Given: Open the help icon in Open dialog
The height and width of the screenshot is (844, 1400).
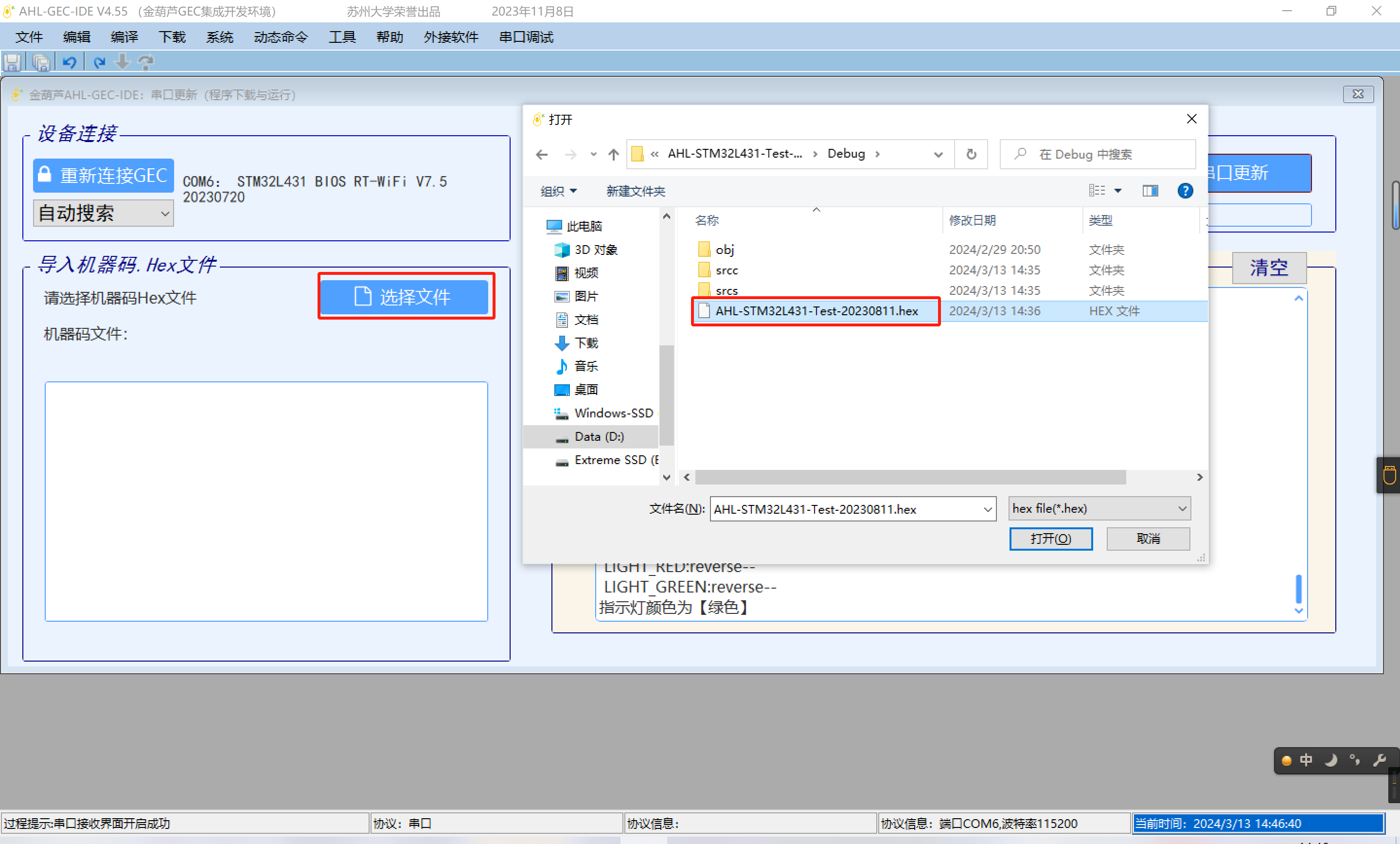Looking at the screenshot, I should (x=1185, y=191).
